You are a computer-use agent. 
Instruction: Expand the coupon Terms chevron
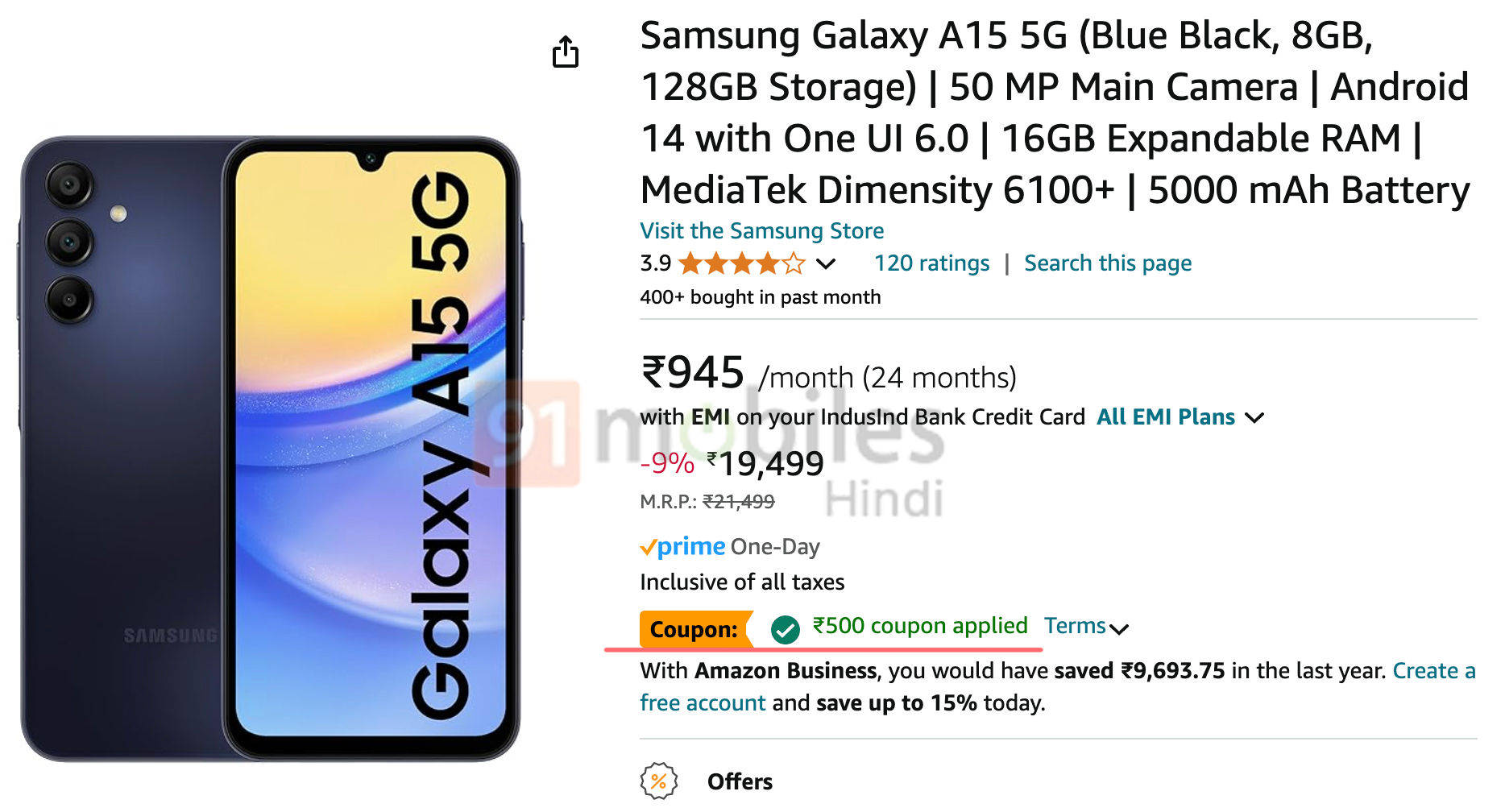point(1119,628)
